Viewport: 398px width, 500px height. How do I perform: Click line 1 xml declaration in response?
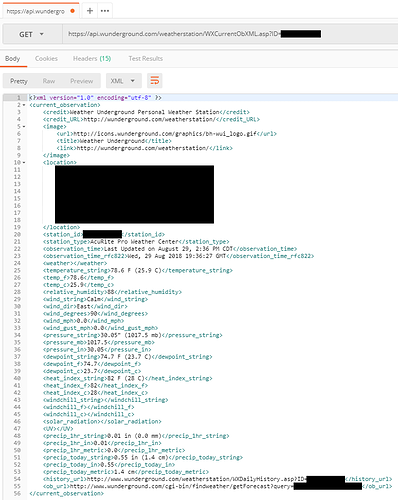pyautogui.click(x=95, y=98)
